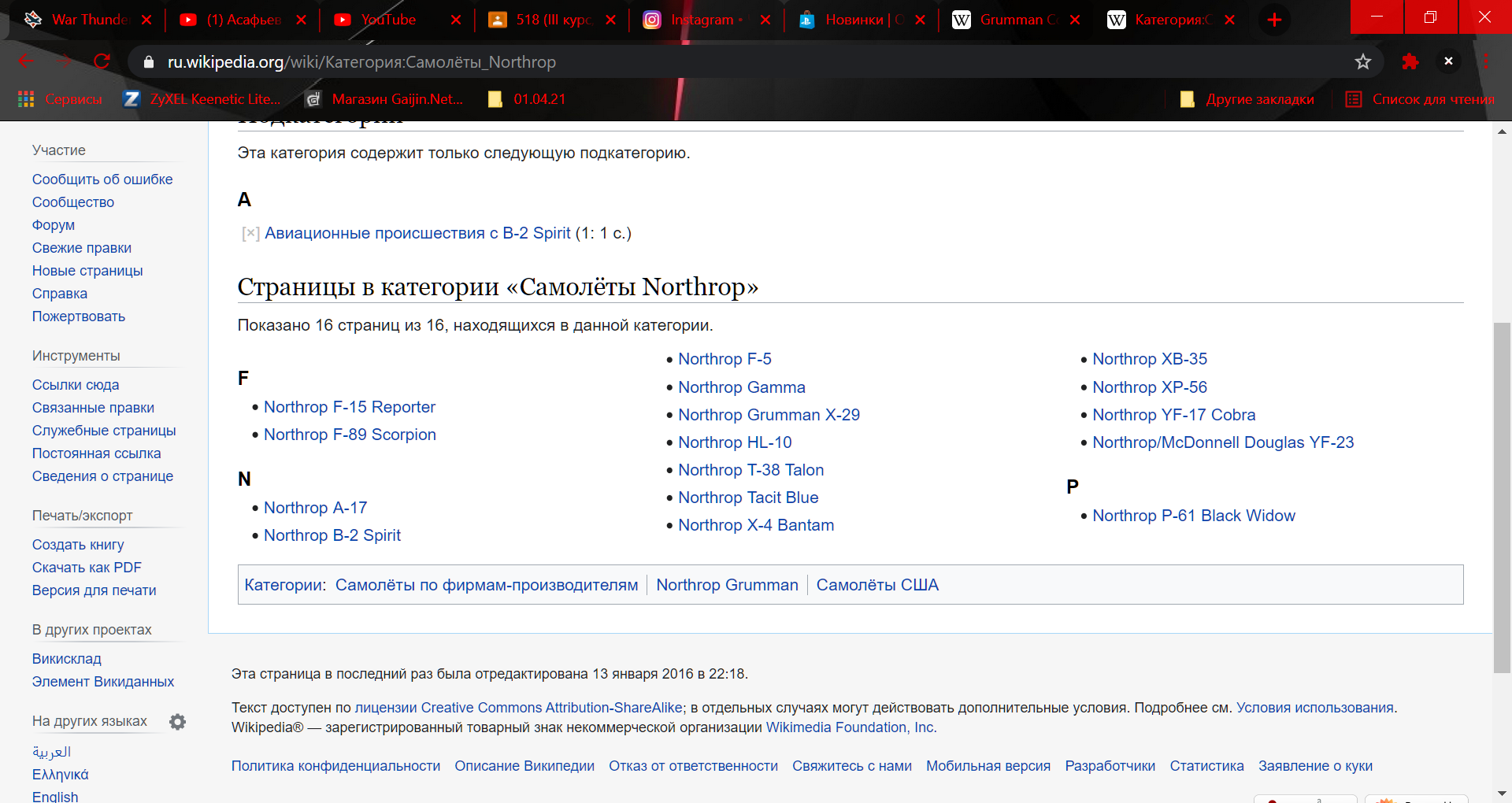Open the Магазин Gaijin.Net bookmark
Screen dimensions: 1512x803
(384, 99)
